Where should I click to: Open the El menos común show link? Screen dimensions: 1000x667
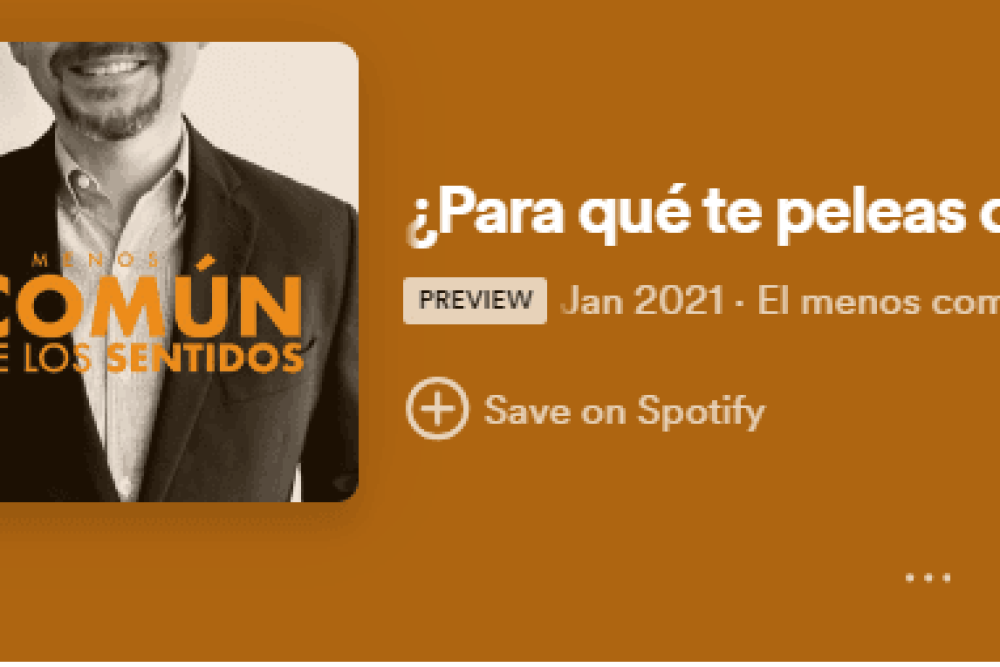(878, 301)
